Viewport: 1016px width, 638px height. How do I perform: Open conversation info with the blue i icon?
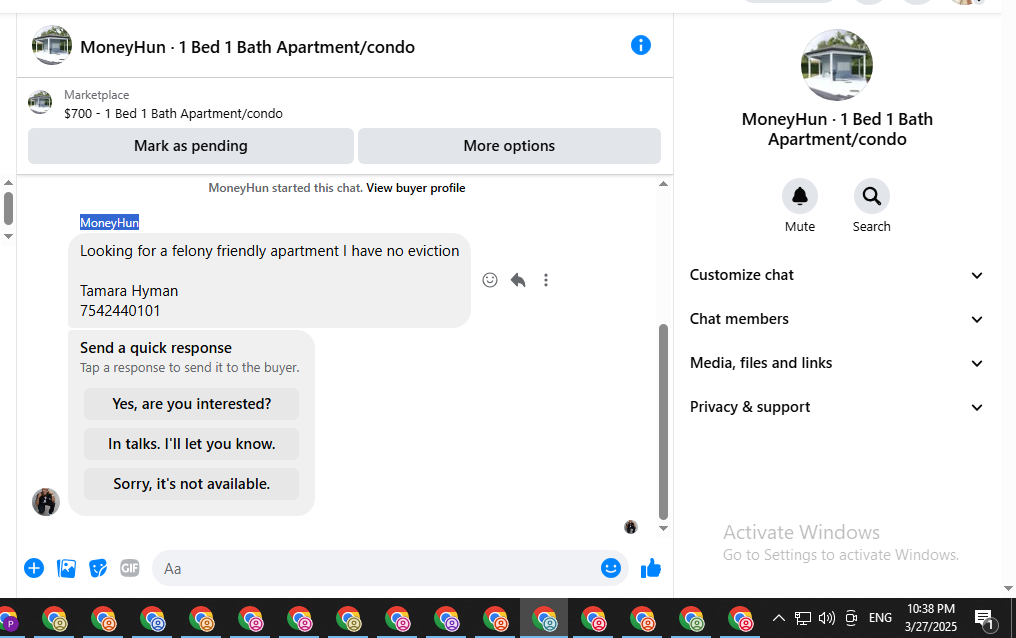[x=640, y=45]
